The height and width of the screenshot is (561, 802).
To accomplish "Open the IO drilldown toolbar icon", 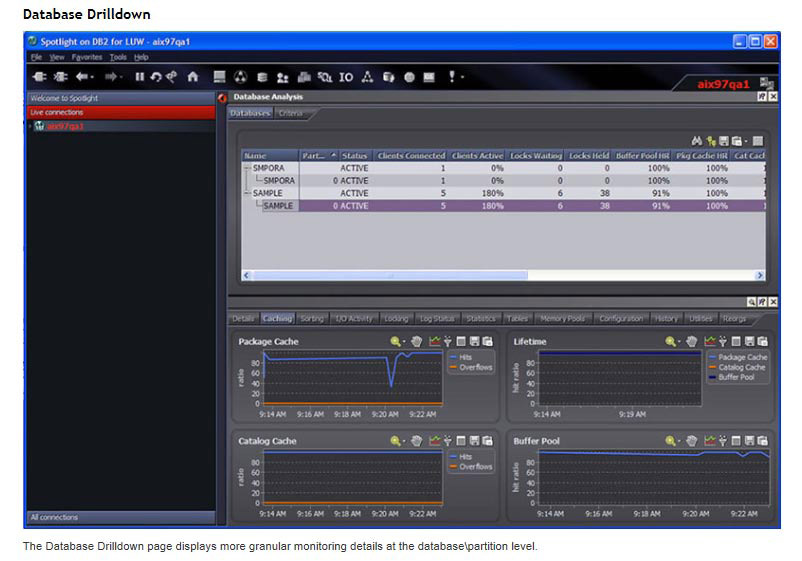I will tap(346, 77).
